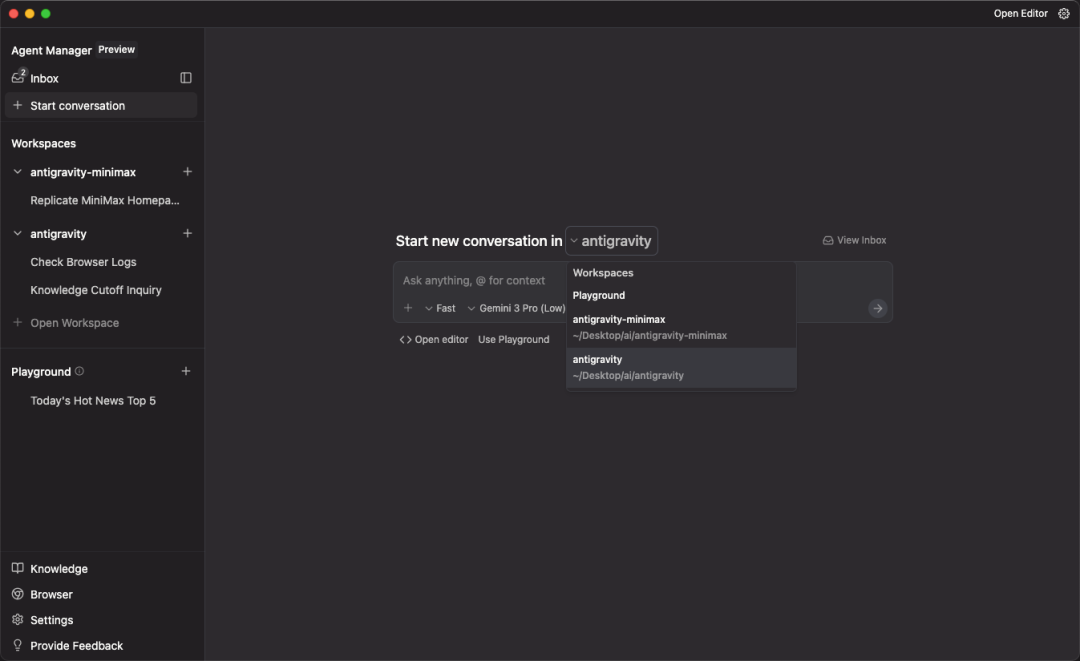Open the Gemini 3 Pro model dropdown
Image resolution: width=1080 pixels, height=661 pixels.
[x=516, y=308]
